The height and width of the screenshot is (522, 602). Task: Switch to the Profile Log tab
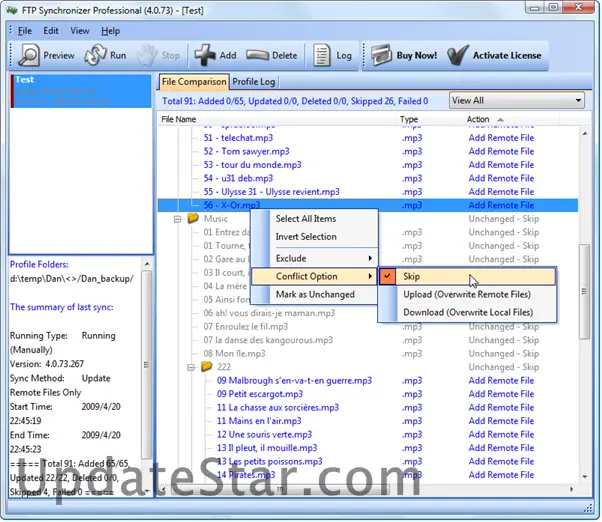(254, 82)
